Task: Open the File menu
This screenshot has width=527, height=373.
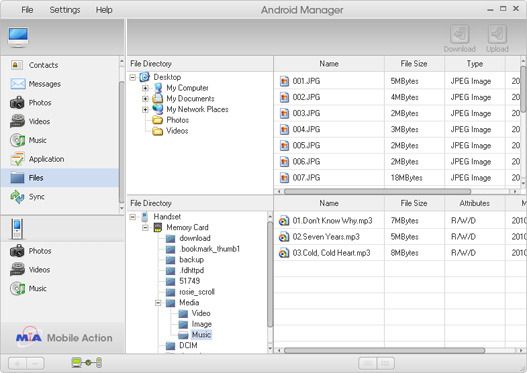Action: click(x=27, y=10)
